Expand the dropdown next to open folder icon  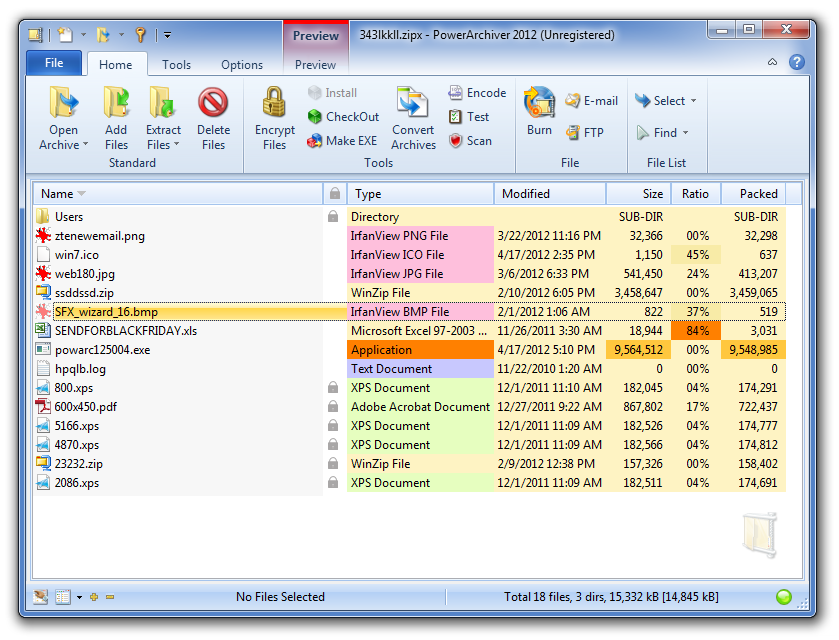coord(121,35)
